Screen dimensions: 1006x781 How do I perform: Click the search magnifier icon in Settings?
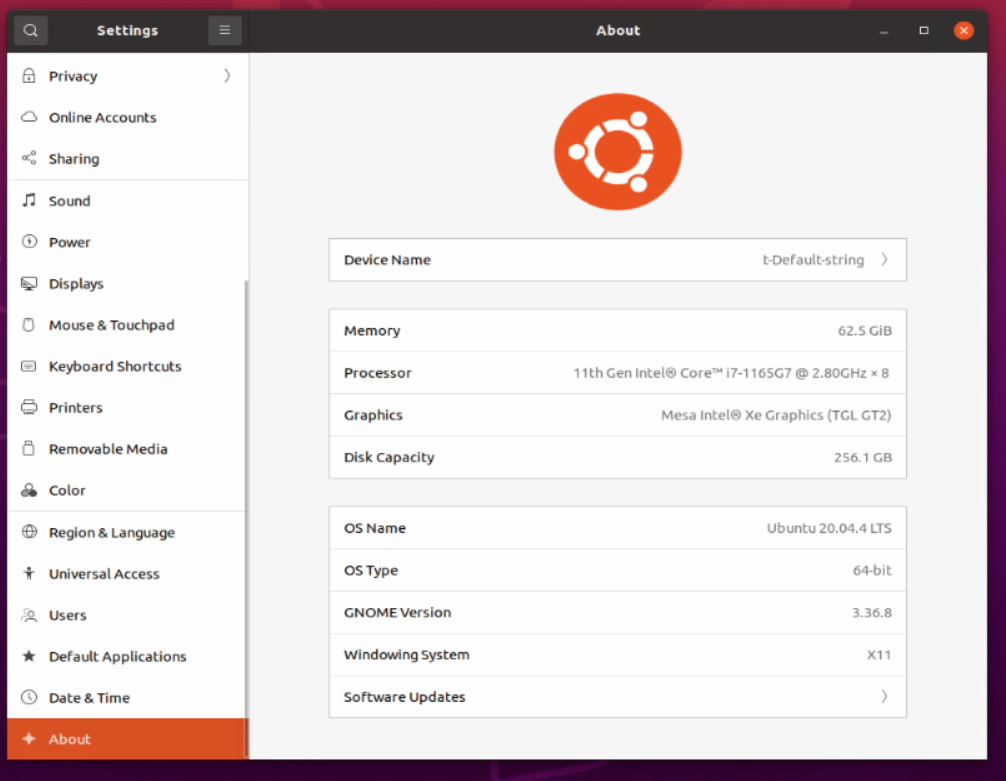(30, 30)
